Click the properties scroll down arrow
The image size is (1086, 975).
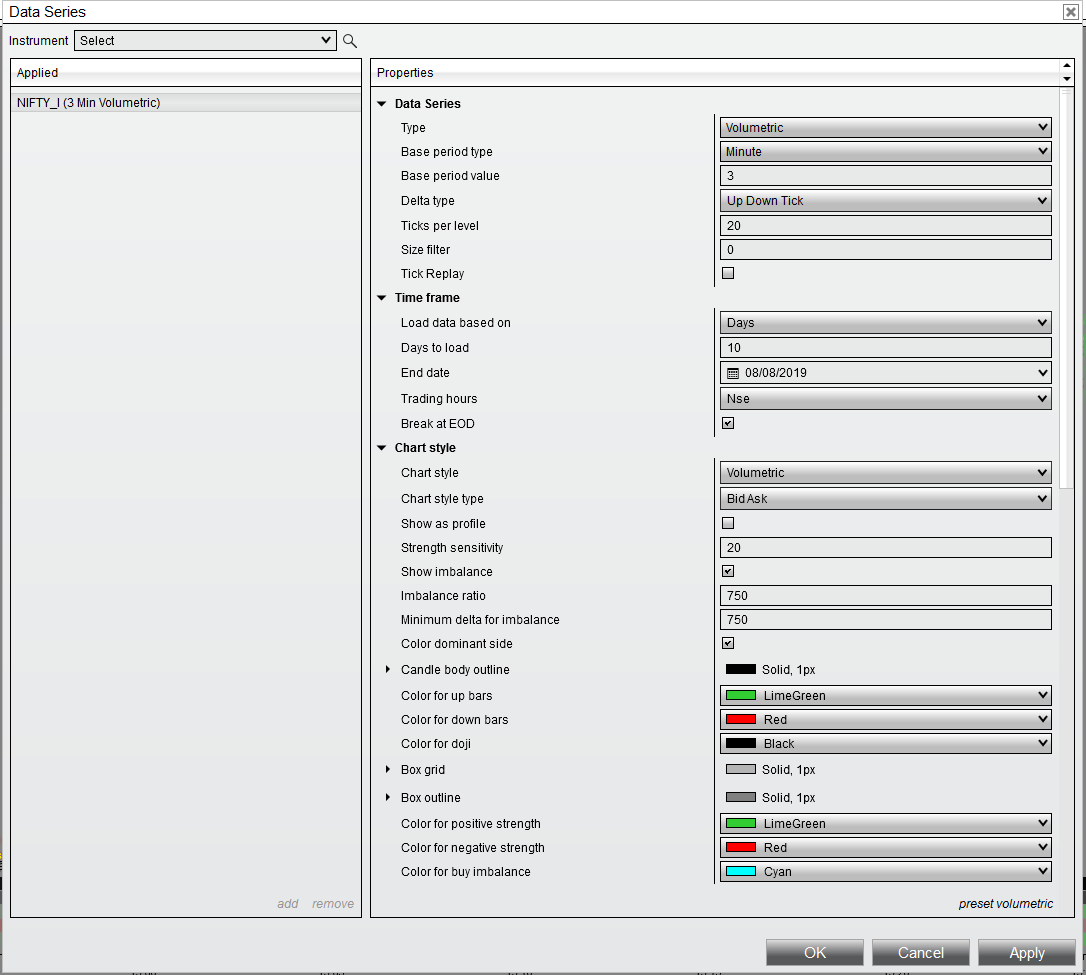coord(1067,79)
